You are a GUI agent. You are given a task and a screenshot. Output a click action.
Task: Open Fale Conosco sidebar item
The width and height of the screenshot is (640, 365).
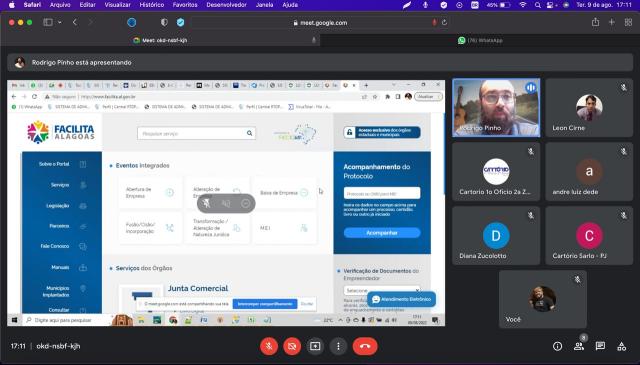click(62, 246)
